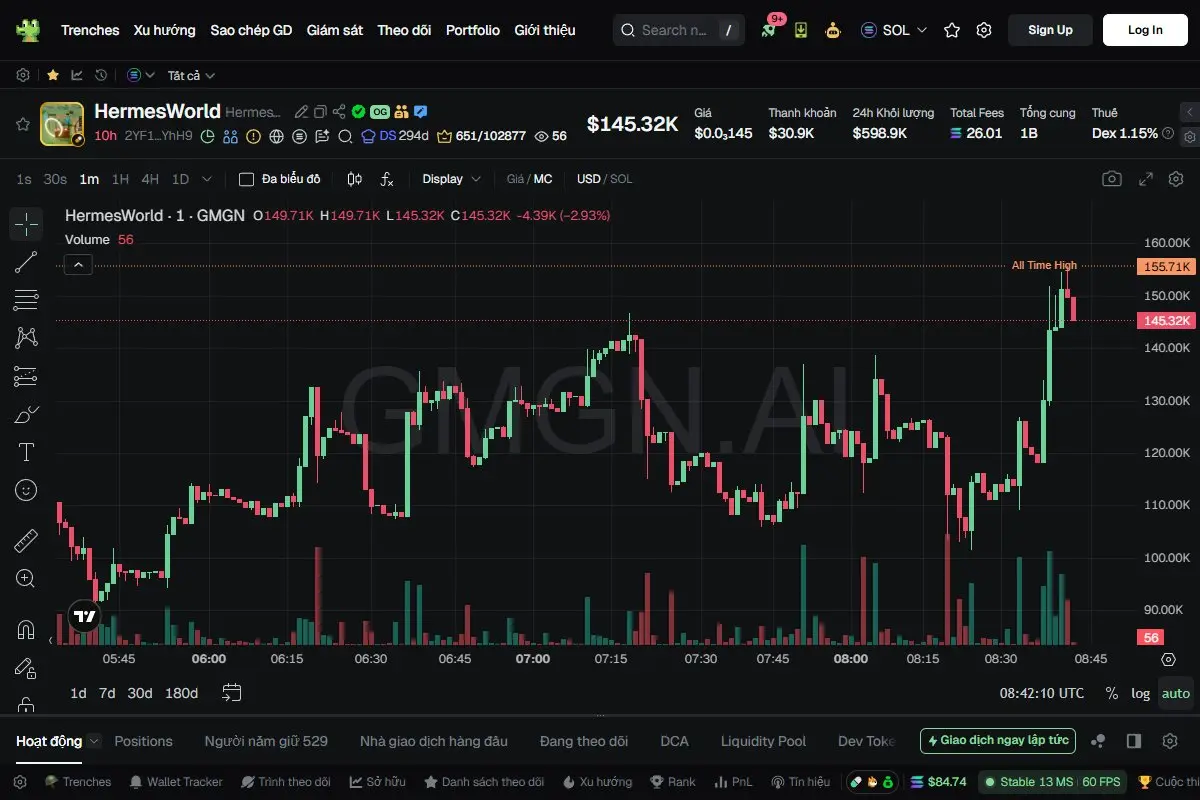Screen dimensions: 1200x800
Task: Select the 7d date range
Action: pyautogui.click(x=107, y=693)
